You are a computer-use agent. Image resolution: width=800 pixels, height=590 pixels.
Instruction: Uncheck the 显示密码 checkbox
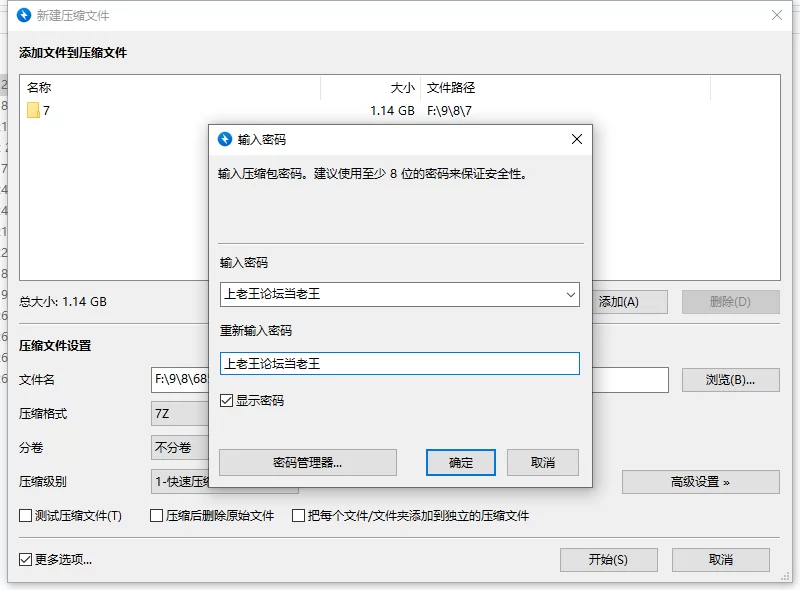click(227, 400)
